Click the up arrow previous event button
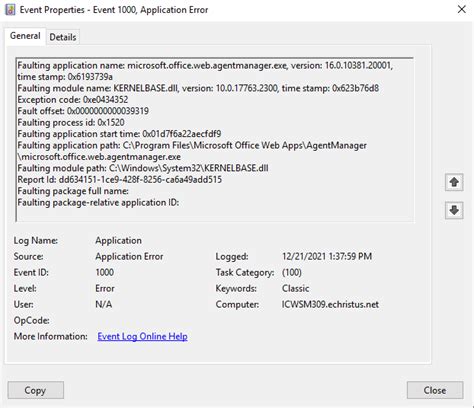Image resolution: width=474 pixels, height=408 pixels. pyautogui.click(x=454, y=182)
